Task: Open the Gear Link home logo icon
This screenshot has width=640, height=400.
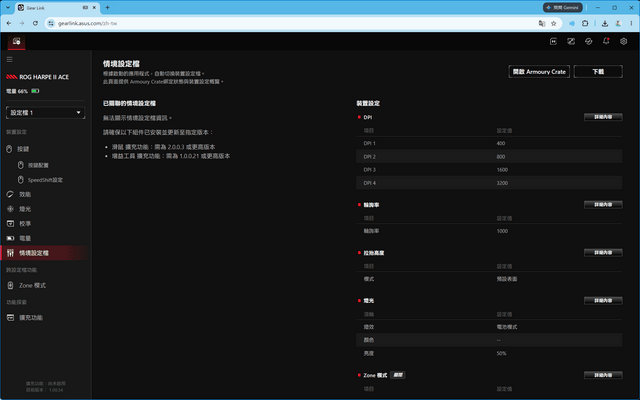Action: tap(16, 41)
